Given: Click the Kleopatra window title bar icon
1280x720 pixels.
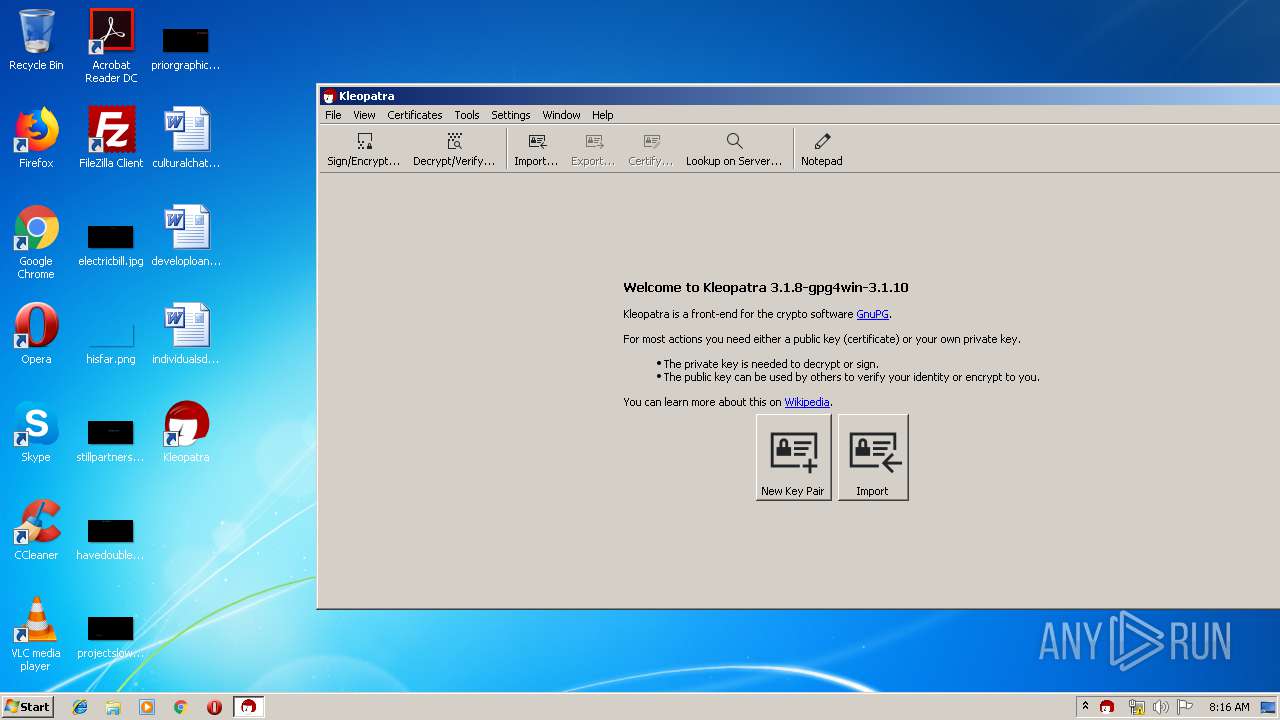Looking at the screenshot, I should point(329,96).
